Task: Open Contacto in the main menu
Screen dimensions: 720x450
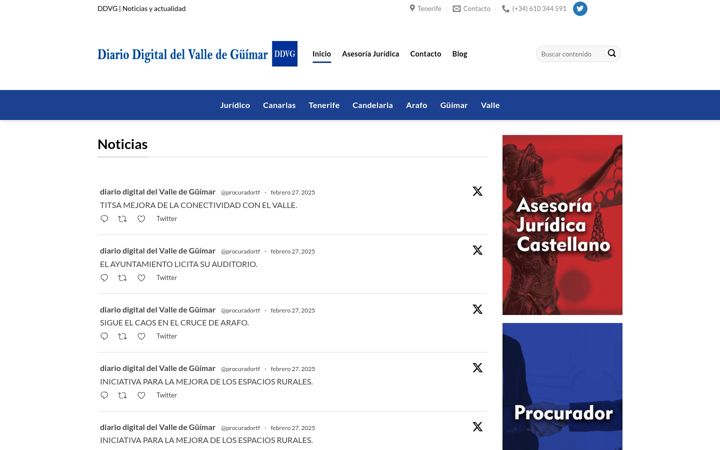Action: [x=426, y=54]
